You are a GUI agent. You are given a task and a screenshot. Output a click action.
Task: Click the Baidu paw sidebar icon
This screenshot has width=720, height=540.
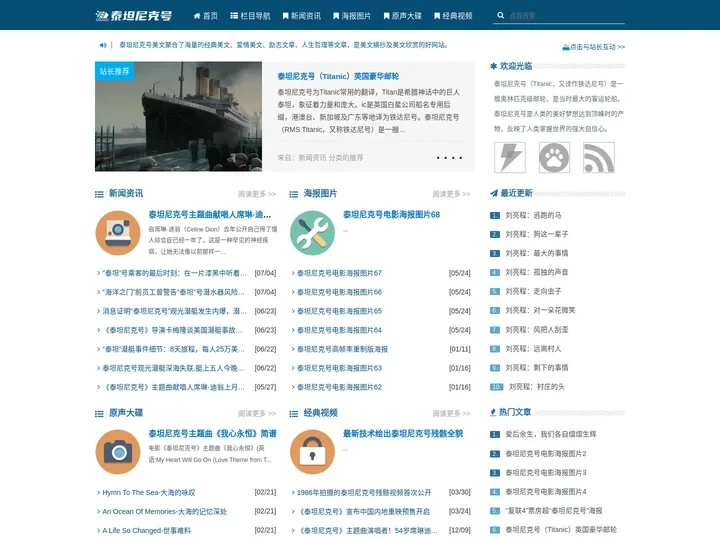coord(554,158)
